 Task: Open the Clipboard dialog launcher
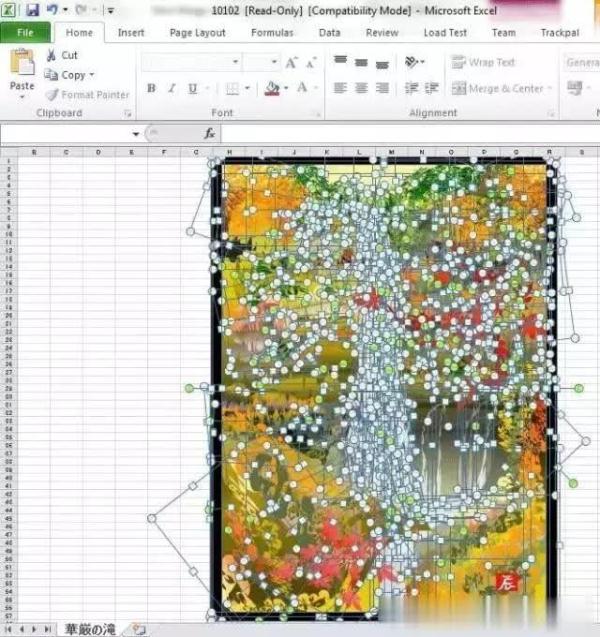coord(128,114)
